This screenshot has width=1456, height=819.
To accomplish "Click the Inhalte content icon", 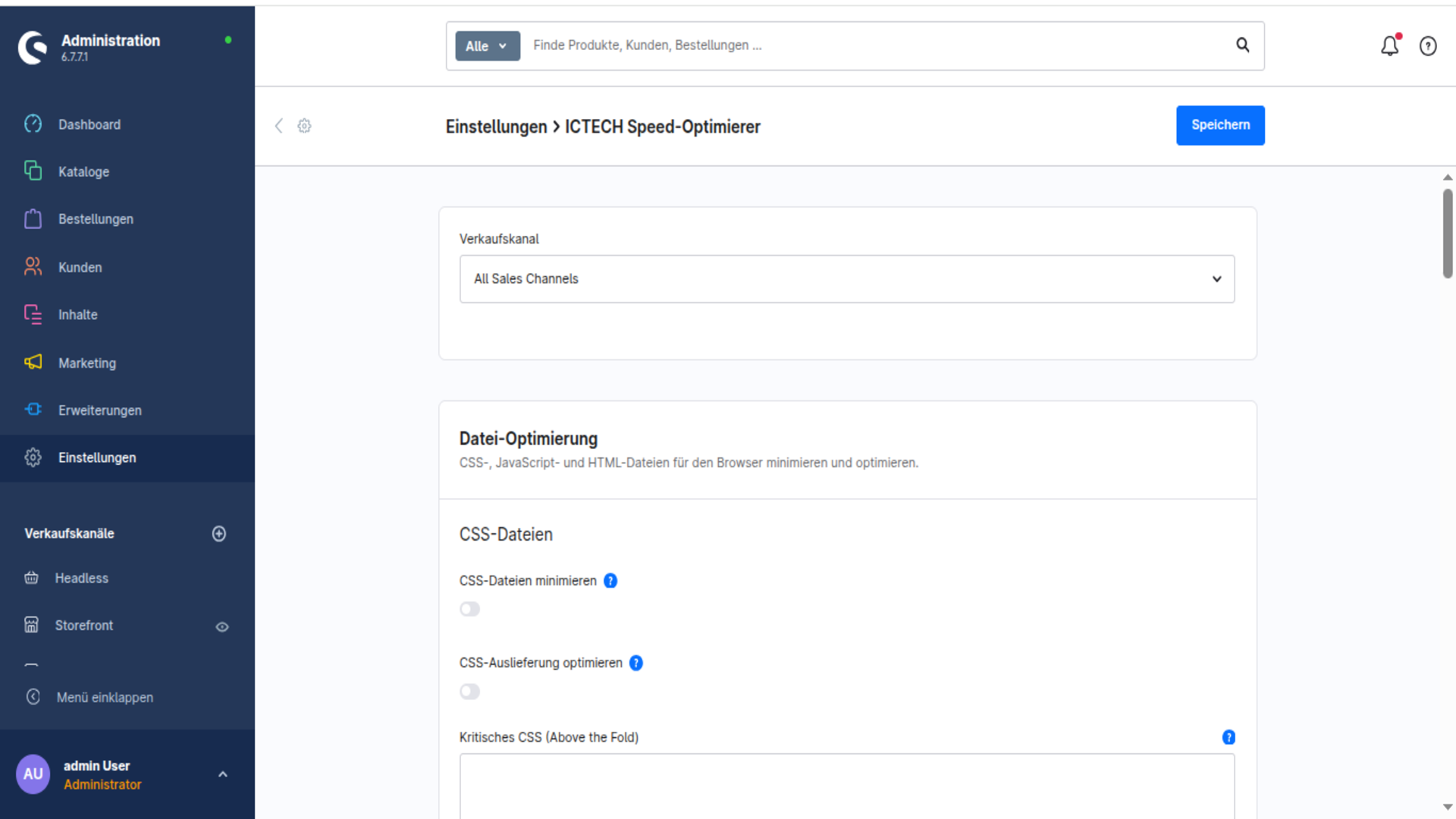I will coord(33,314).
